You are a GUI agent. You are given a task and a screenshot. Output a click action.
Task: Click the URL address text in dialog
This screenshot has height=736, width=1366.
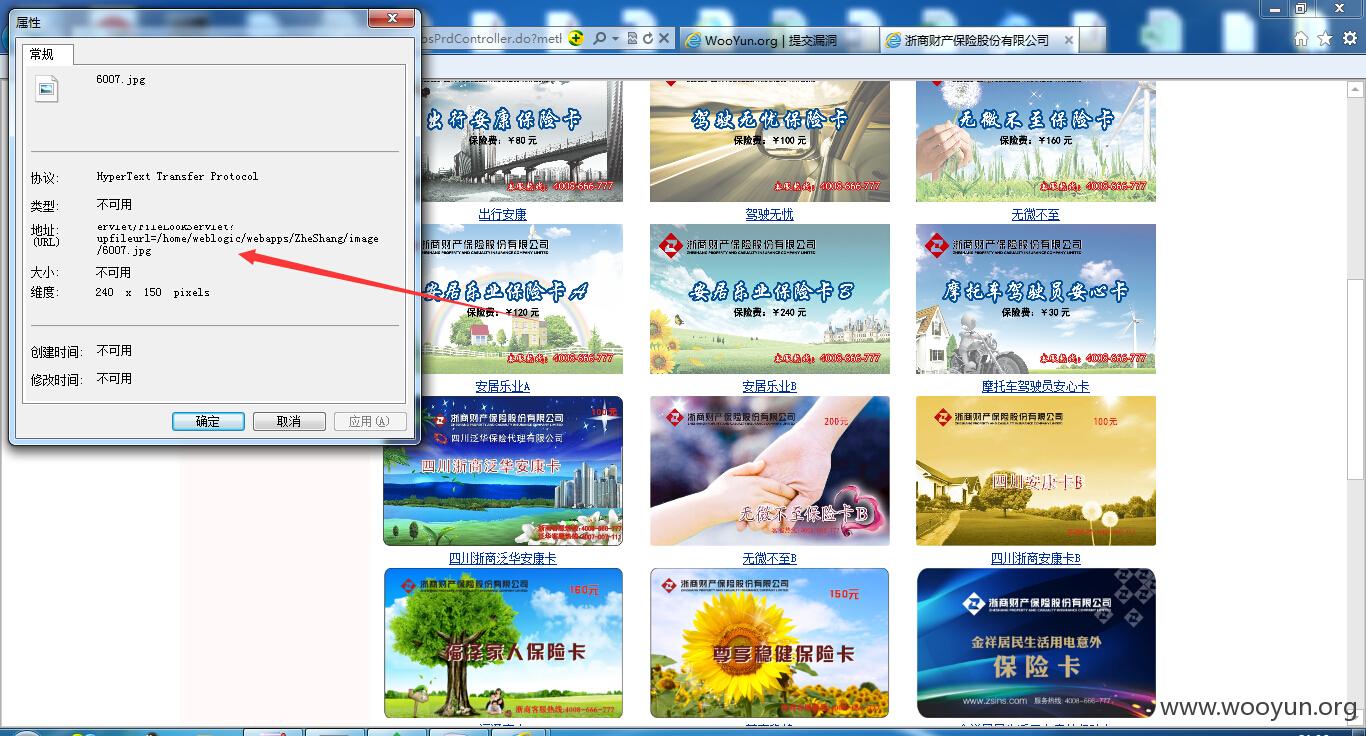[238, 239]
